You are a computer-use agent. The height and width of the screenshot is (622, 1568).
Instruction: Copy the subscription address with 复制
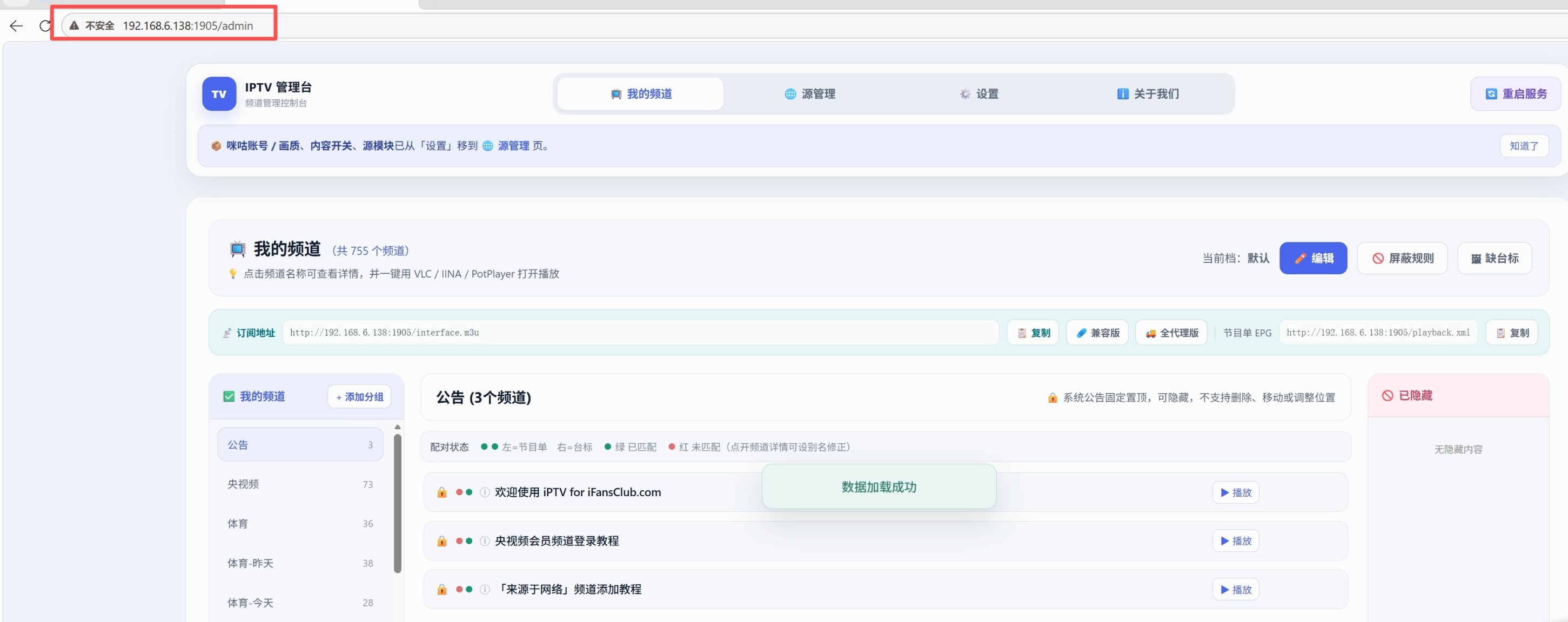click(1034, 333)
